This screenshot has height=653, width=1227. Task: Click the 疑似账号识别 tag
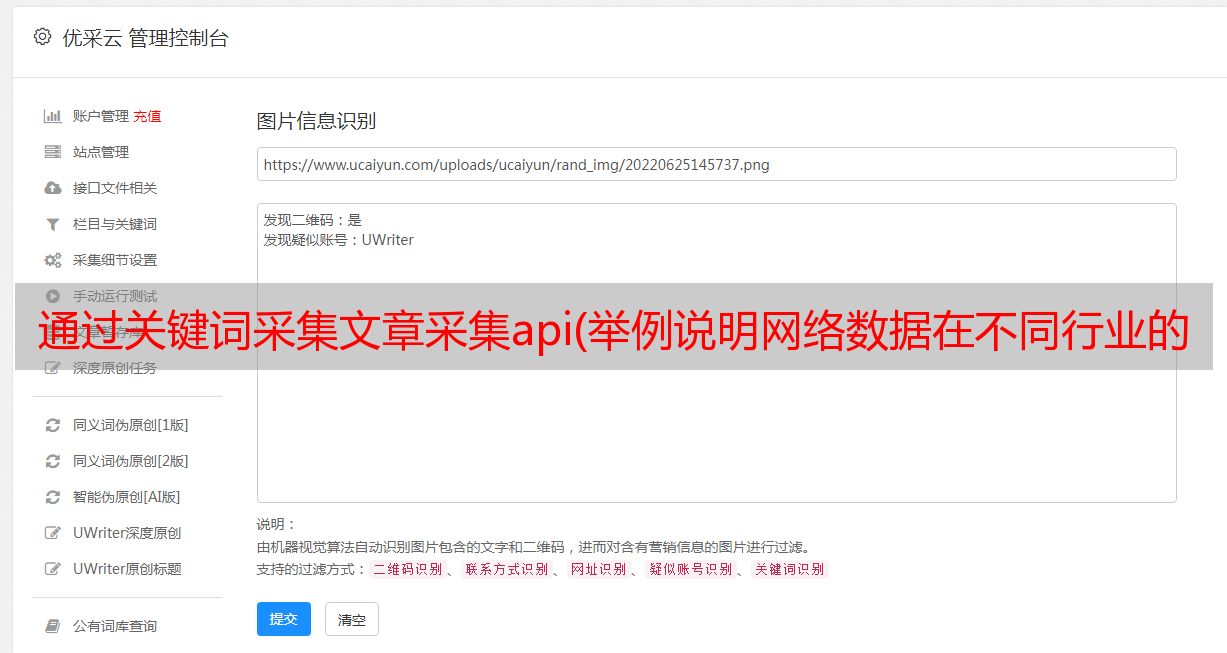pos(690,569)
